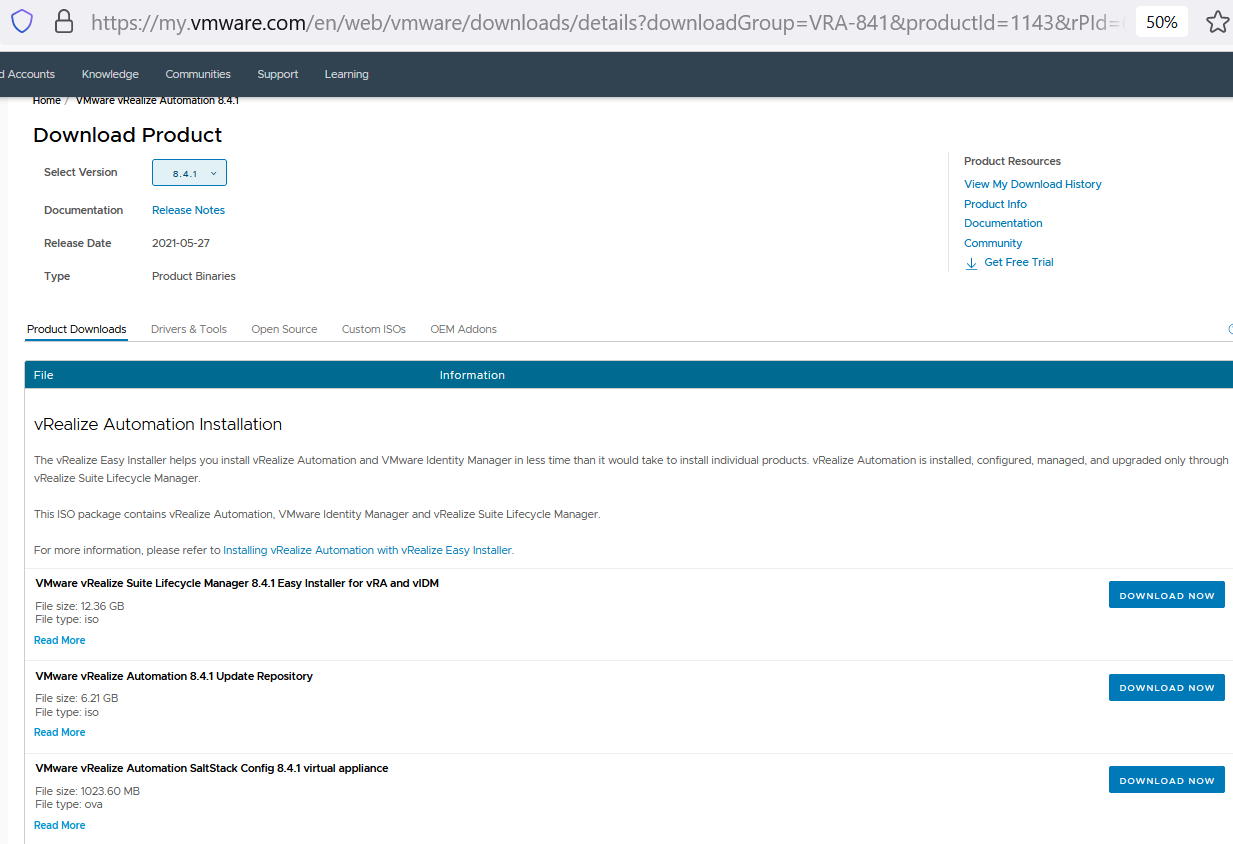The image size is (1233, 844).
Task: Click the Select Version label
Action: (x=81, y=172)
